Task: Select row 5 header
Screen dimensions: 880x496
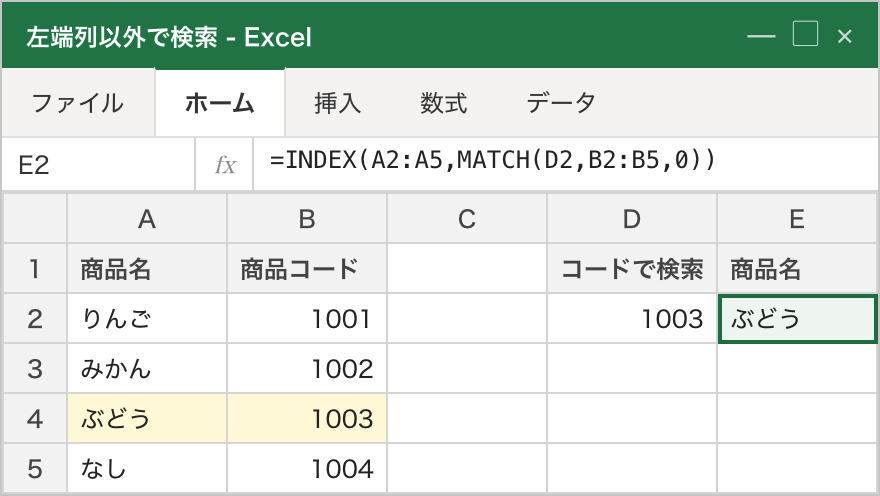Action: [35, 468]
